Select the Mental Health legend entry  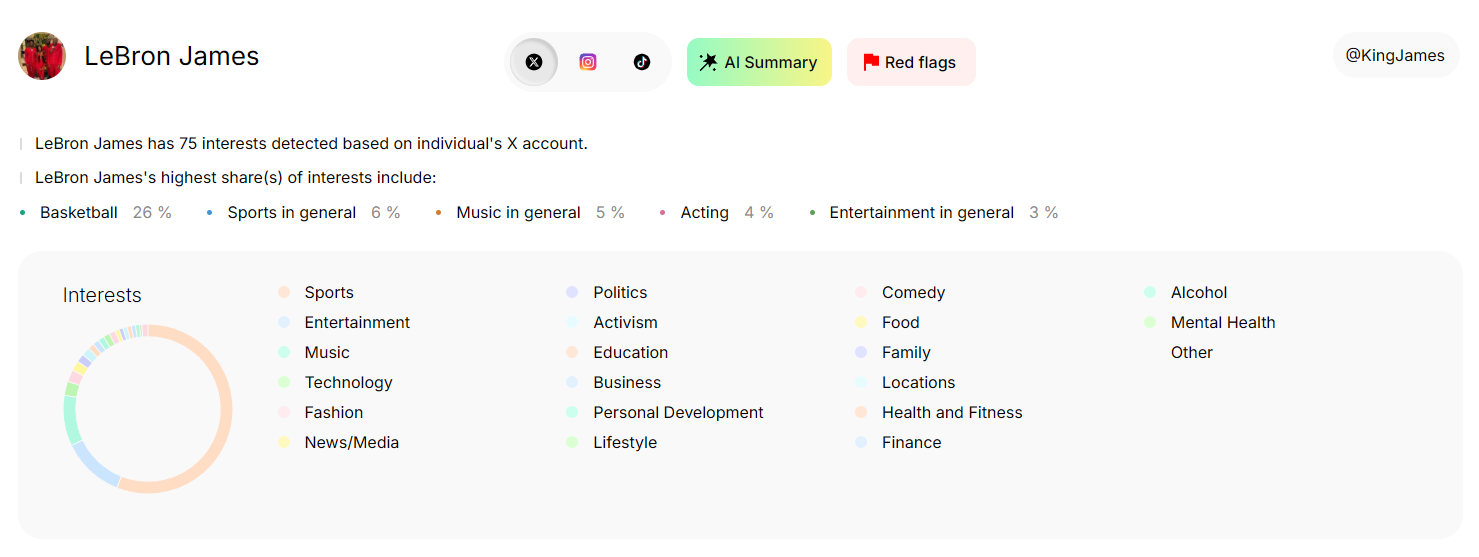pyautogui.click(x=1222, y=322)
